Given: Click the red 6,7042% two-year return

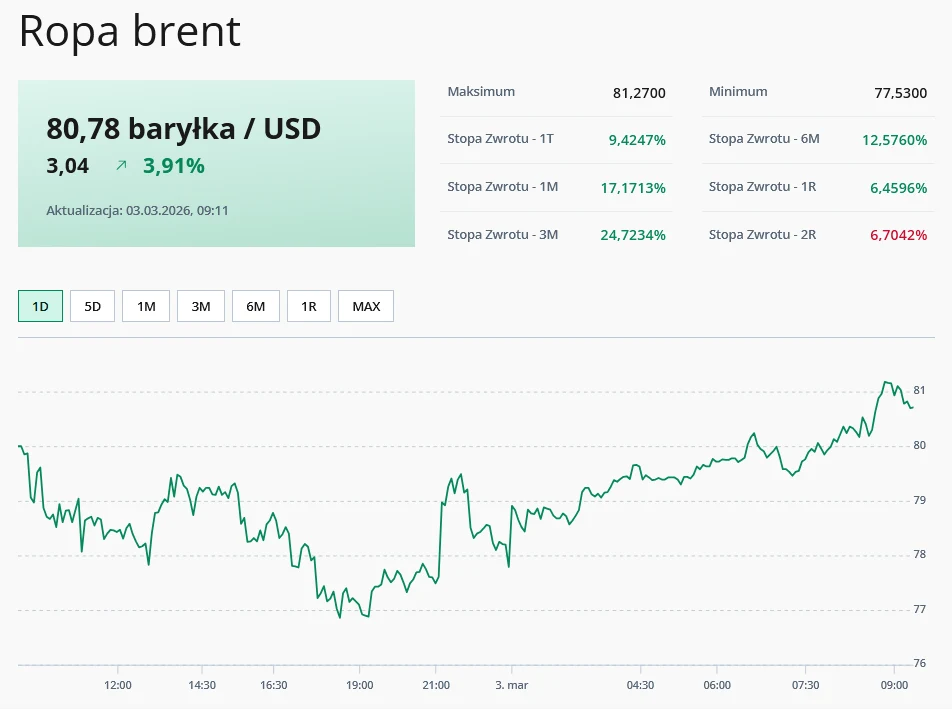Looking at the screenshot, I should point(899,234).
